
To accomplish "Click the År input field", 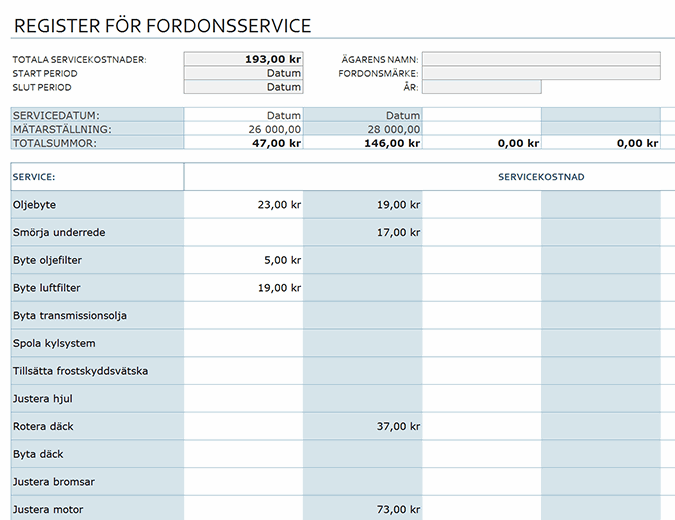I will point(481,87).
